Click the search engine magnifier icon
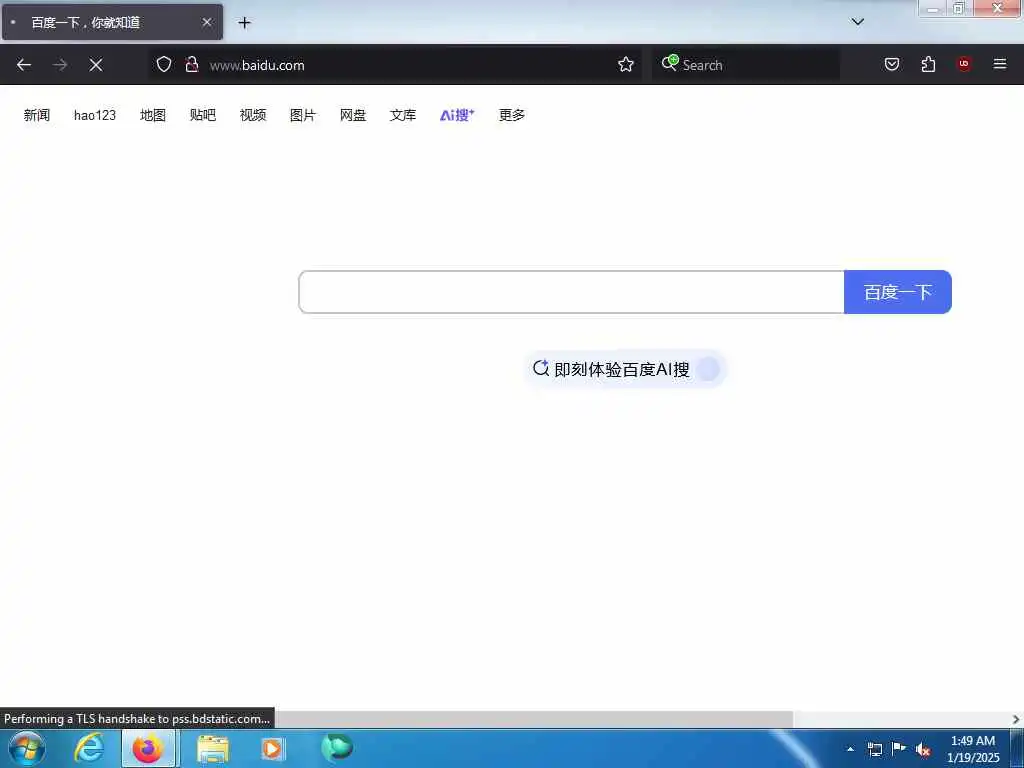Screen dimensions: 1024x768 [x=669, y=63]
